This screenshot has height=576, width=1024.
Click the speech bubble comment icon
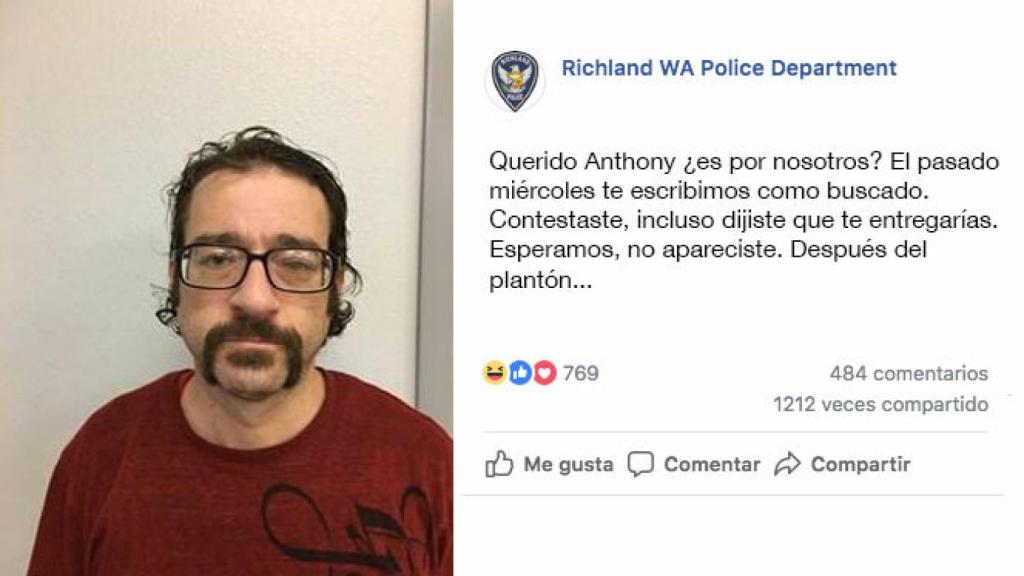pos(641,464)
